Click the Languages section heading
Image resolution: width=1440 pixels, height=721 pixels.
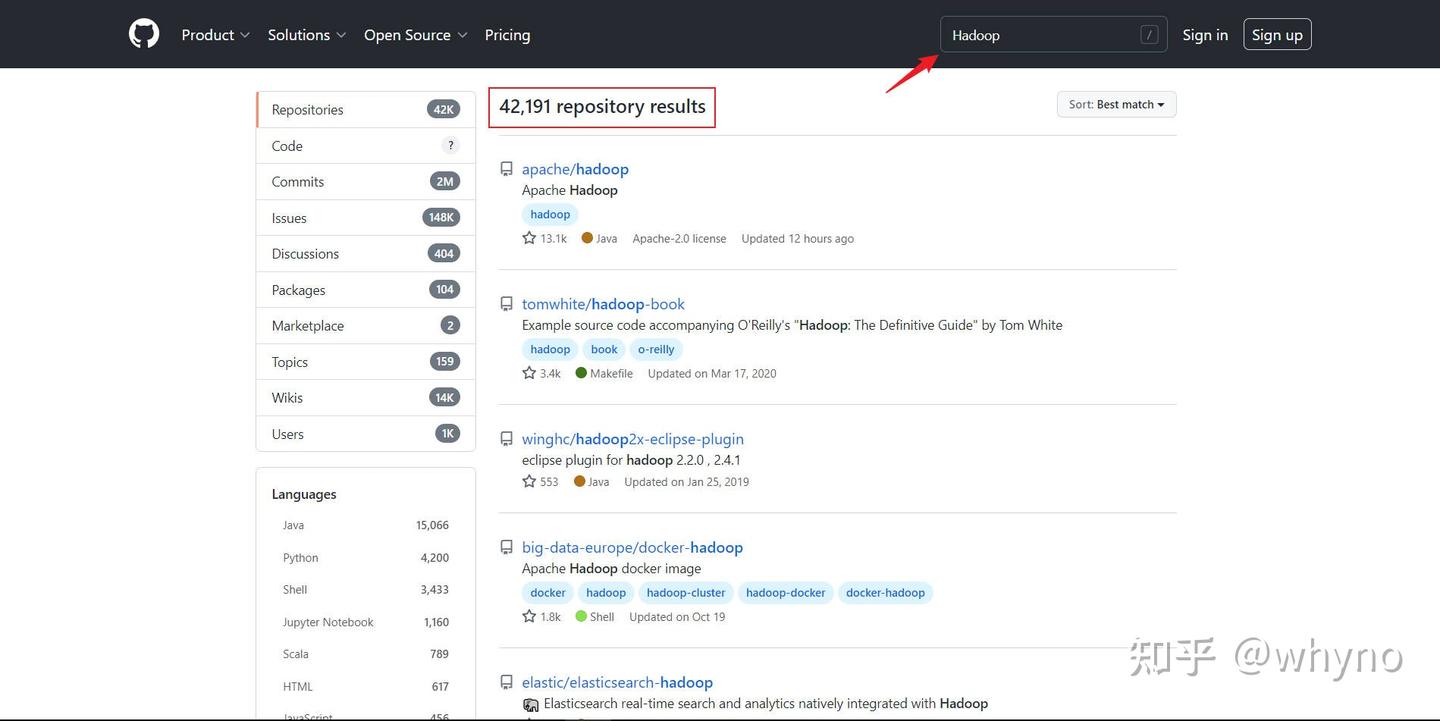coord(304,494)
